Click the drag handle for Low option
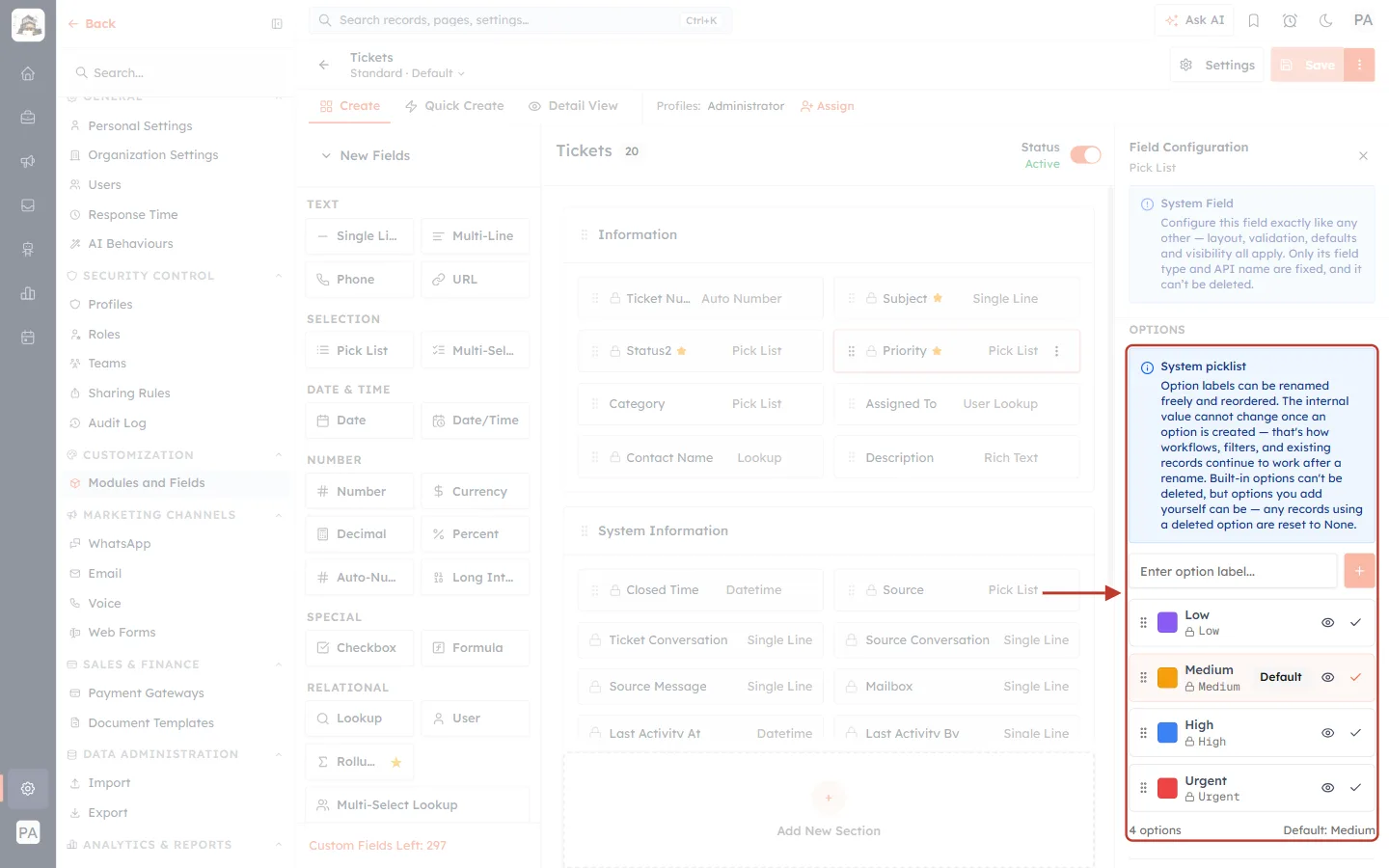The width and height of the screenshot is (1389, 868). 1144,623
